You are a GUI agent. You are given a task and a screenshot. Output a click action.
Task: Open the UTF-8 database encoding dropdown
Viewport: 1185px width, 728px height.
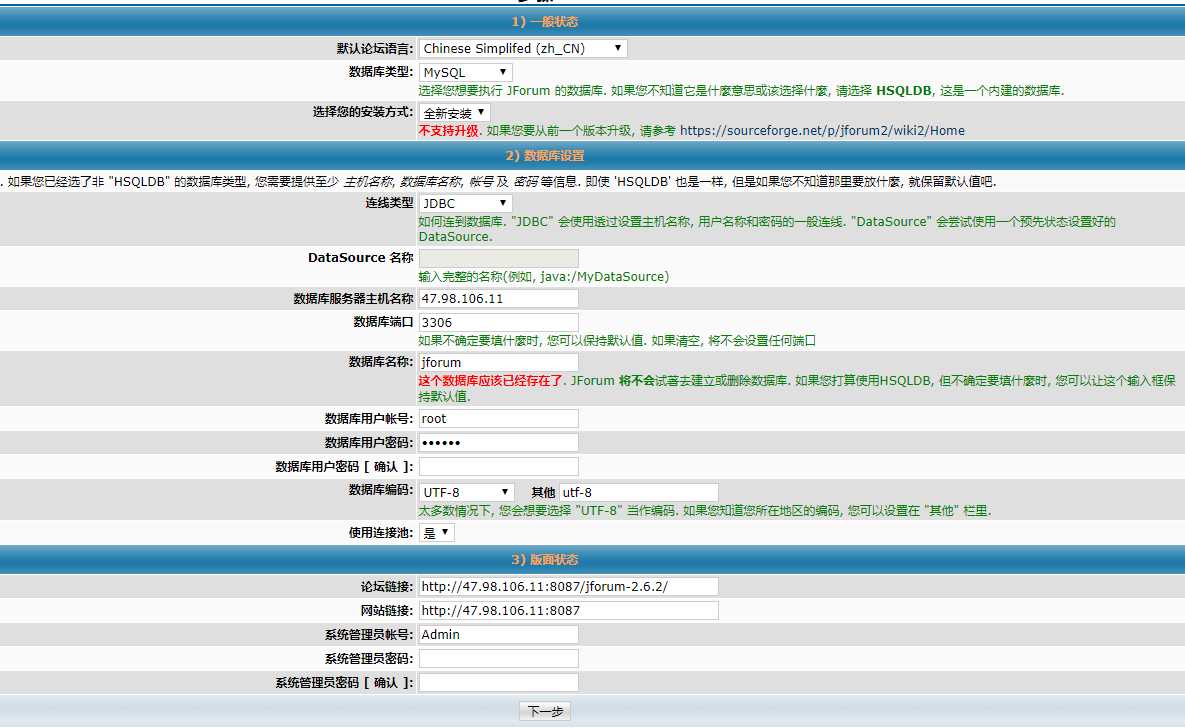tap(466, 492)
